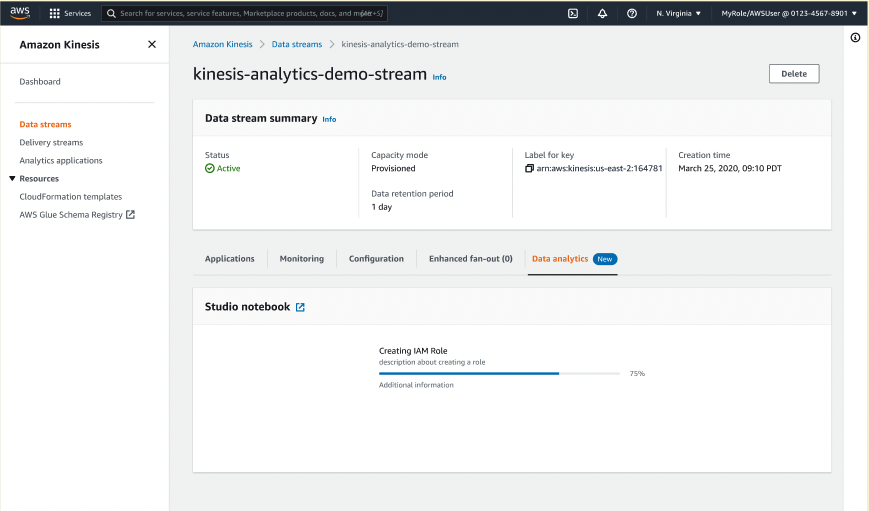Copy the ARN with the copy icon

[x=529, y=168]
